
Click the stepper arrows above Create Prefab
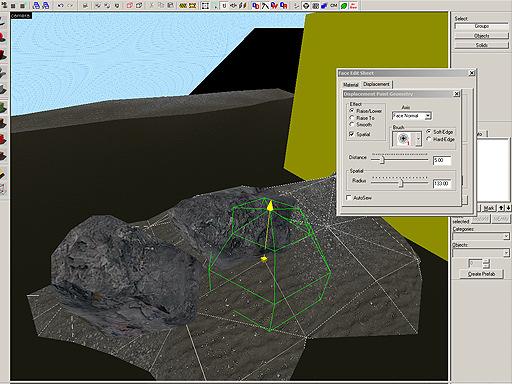click(x=486, y=263)
